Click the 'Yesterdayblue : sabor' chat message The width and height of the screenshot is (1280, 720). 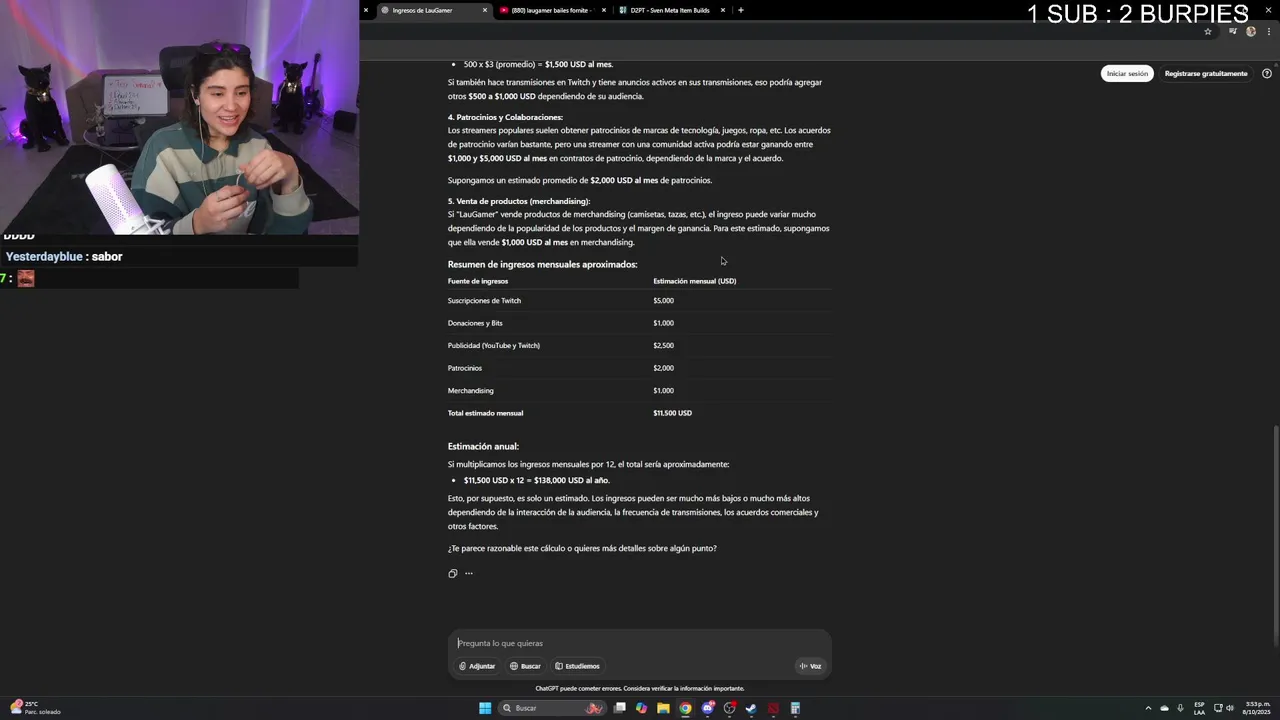point(64,257)
